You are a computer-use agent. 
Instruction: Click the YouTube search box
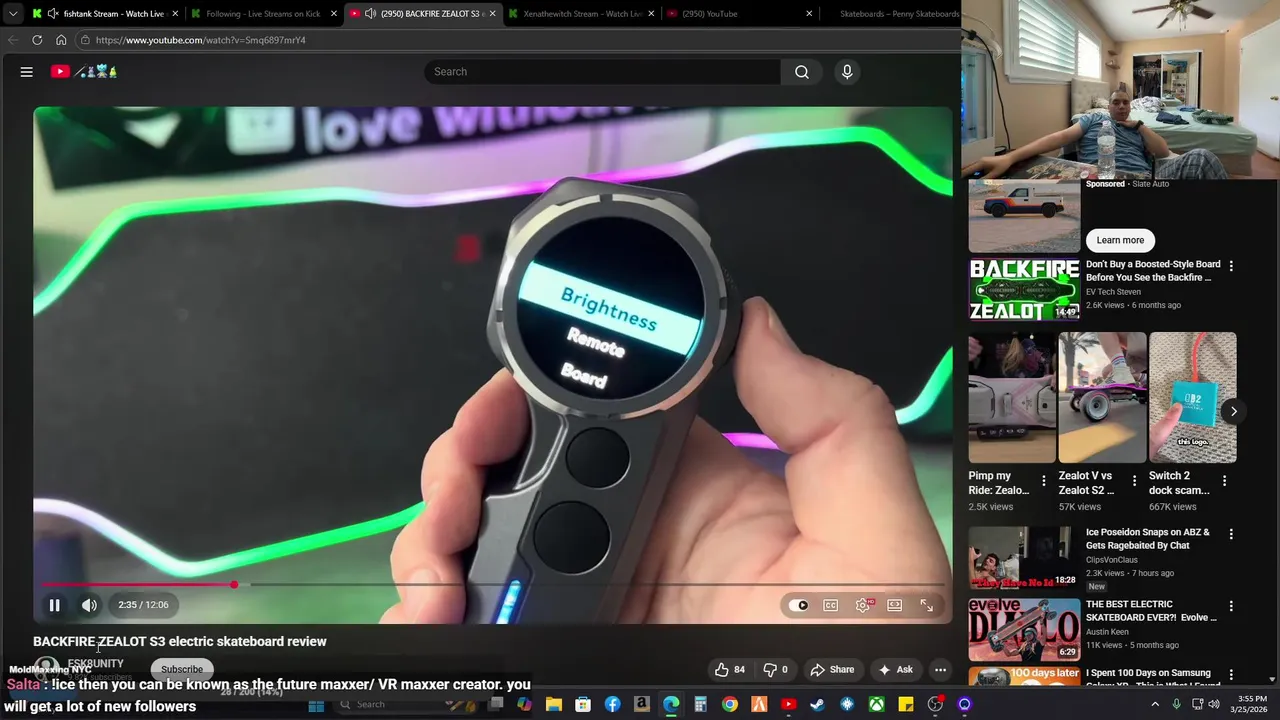[x=603, y=72]
